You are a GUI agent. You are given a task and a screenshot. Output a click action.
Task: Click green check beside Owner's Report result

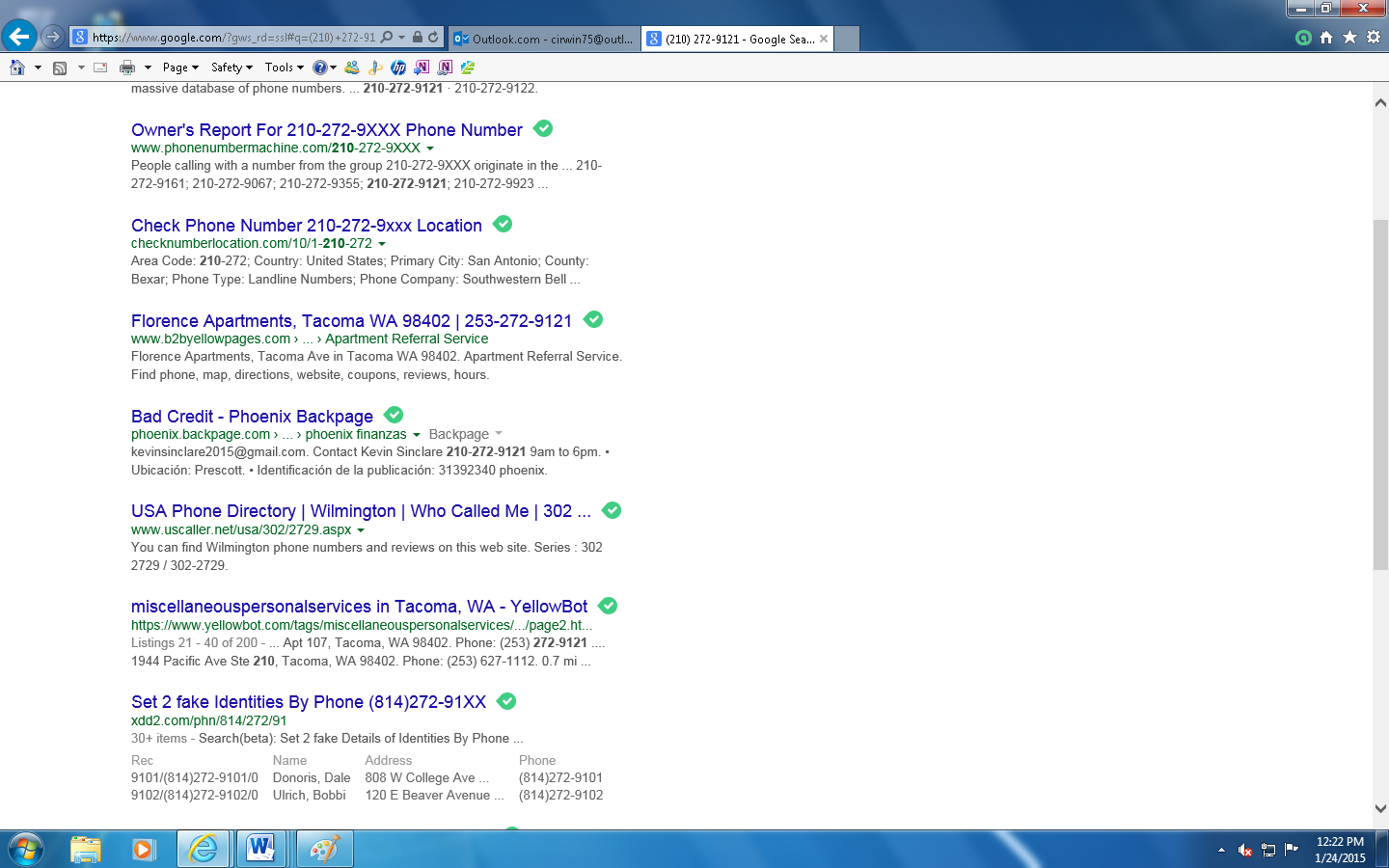[x=543, y=128]
